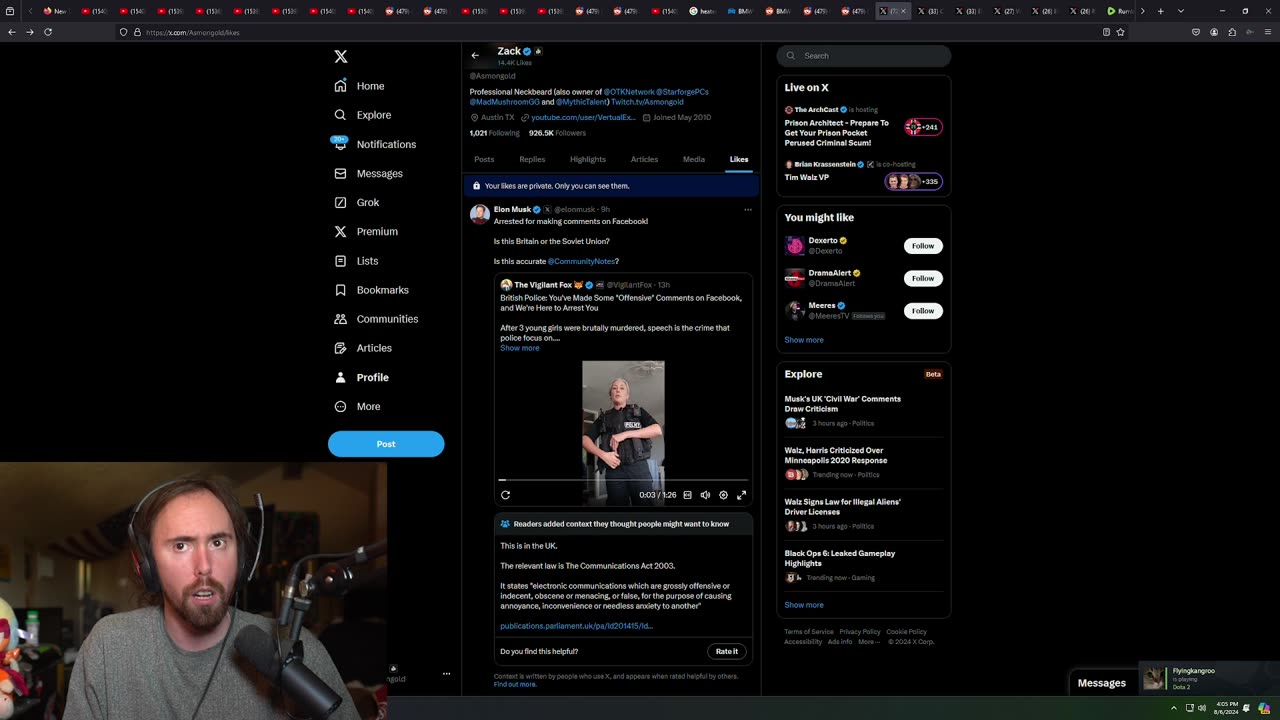Open Bookmarks in the sidebar
Screen dimensions: 1280x720
point(372,290)
